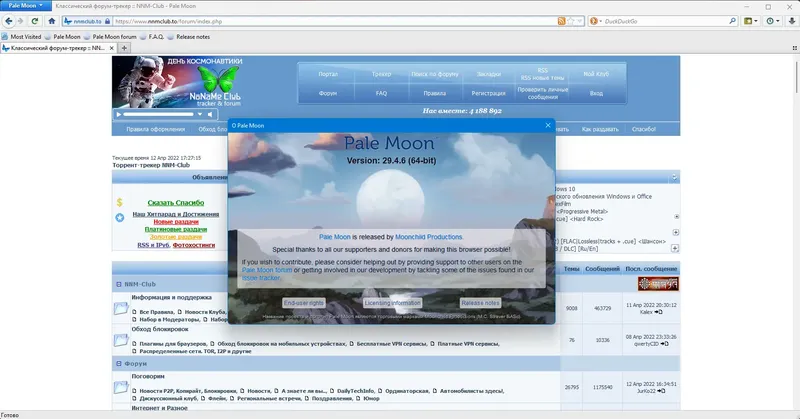
Task: Click the page vertical scrollbar
Action: coord(796,77)
